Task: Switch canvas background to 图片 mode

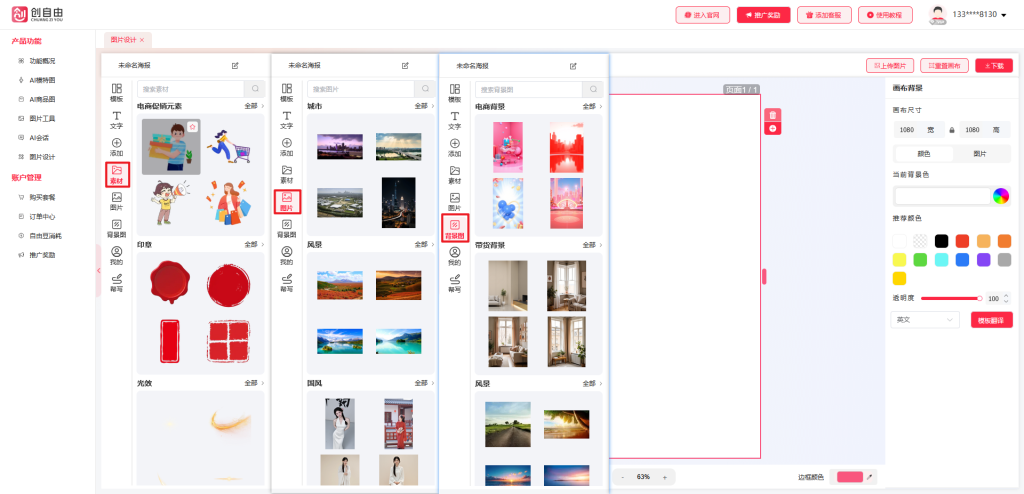Action: pos(978,154)
